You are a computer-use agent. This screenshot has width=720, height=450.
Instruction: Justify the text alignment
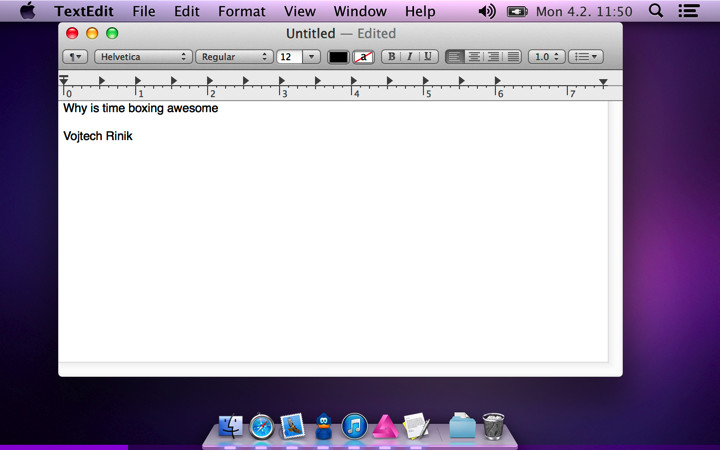point(512,56)
